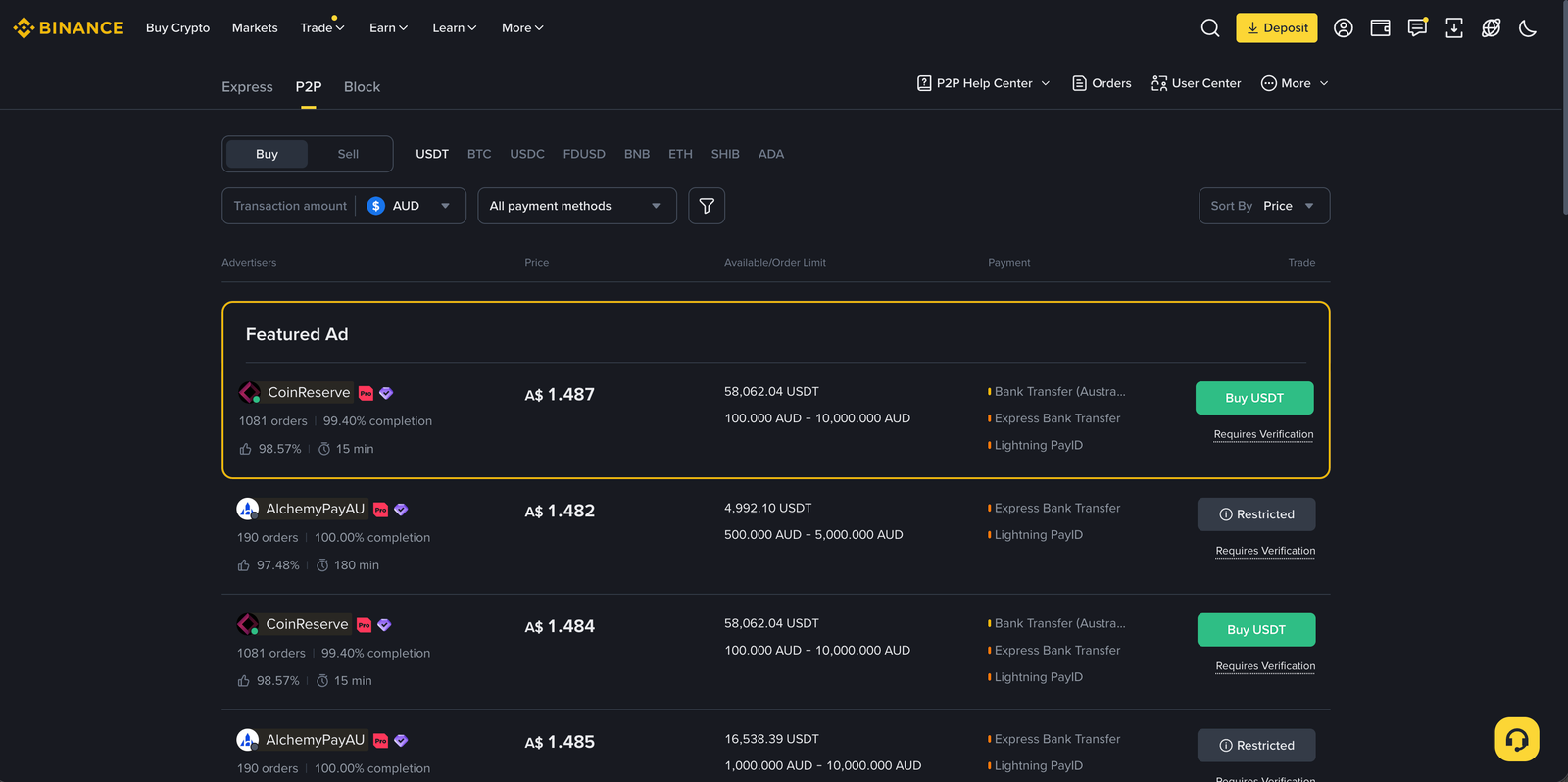Open the filter funnel icon
Screen dimensions: 1568x782
707,206
